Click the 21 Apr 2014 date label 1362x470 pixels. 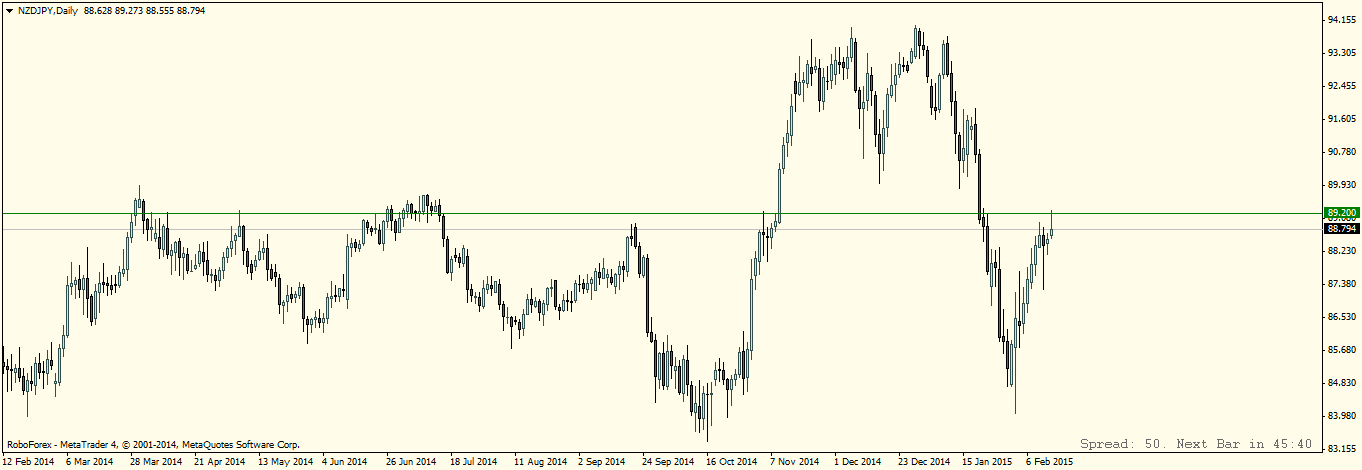click(x=220, y=462)
